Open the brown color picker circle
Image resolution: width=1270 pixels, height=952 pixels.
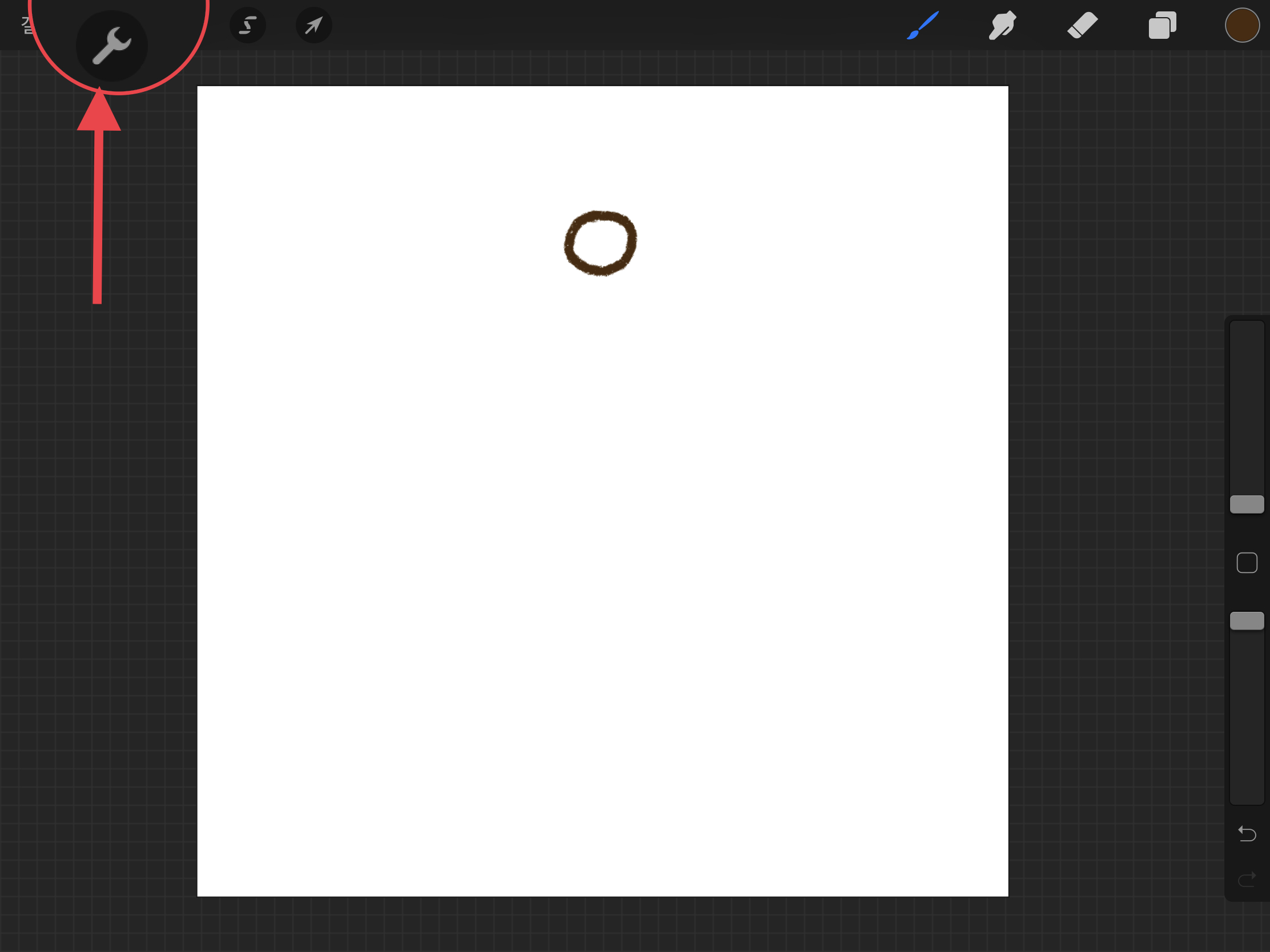[x=1242, y=25]
